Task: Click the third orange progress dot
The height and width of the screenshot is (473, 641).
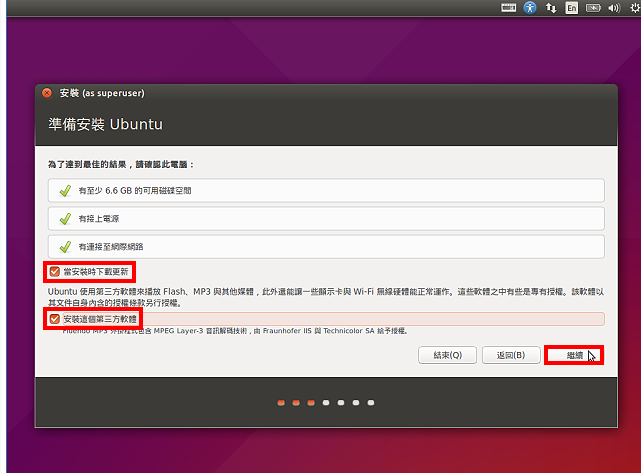Action: tap(311, 403)
